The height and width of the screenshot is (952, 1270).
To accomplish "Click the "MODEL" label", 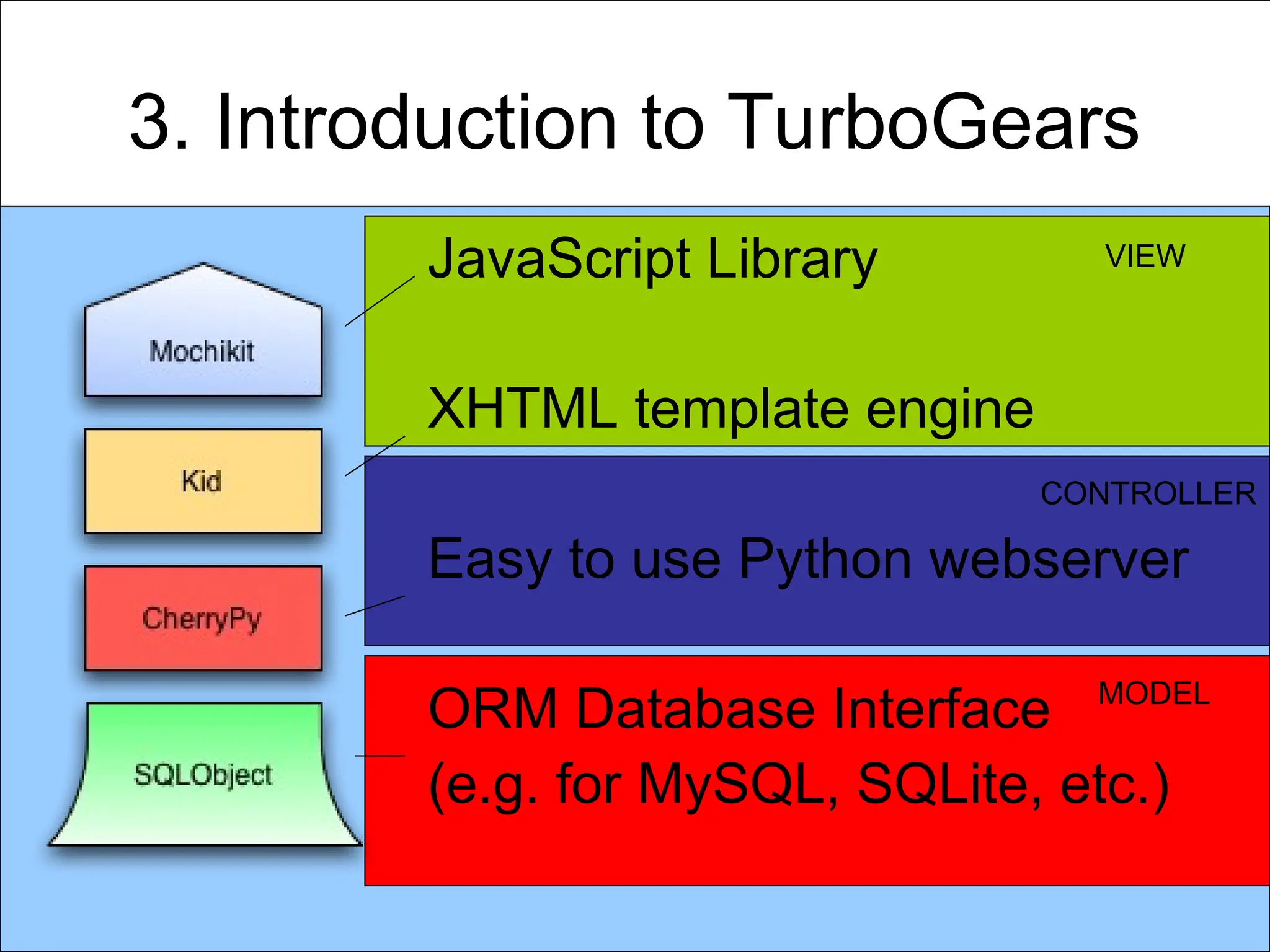I will point(1153,694).
